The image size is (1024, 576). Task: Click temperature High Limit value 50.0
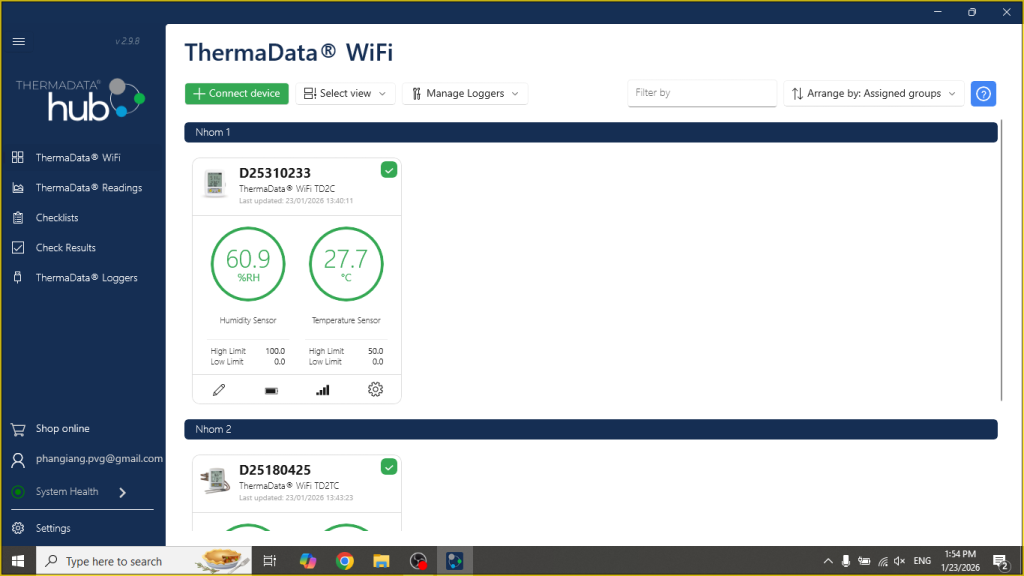pos(376,351)
